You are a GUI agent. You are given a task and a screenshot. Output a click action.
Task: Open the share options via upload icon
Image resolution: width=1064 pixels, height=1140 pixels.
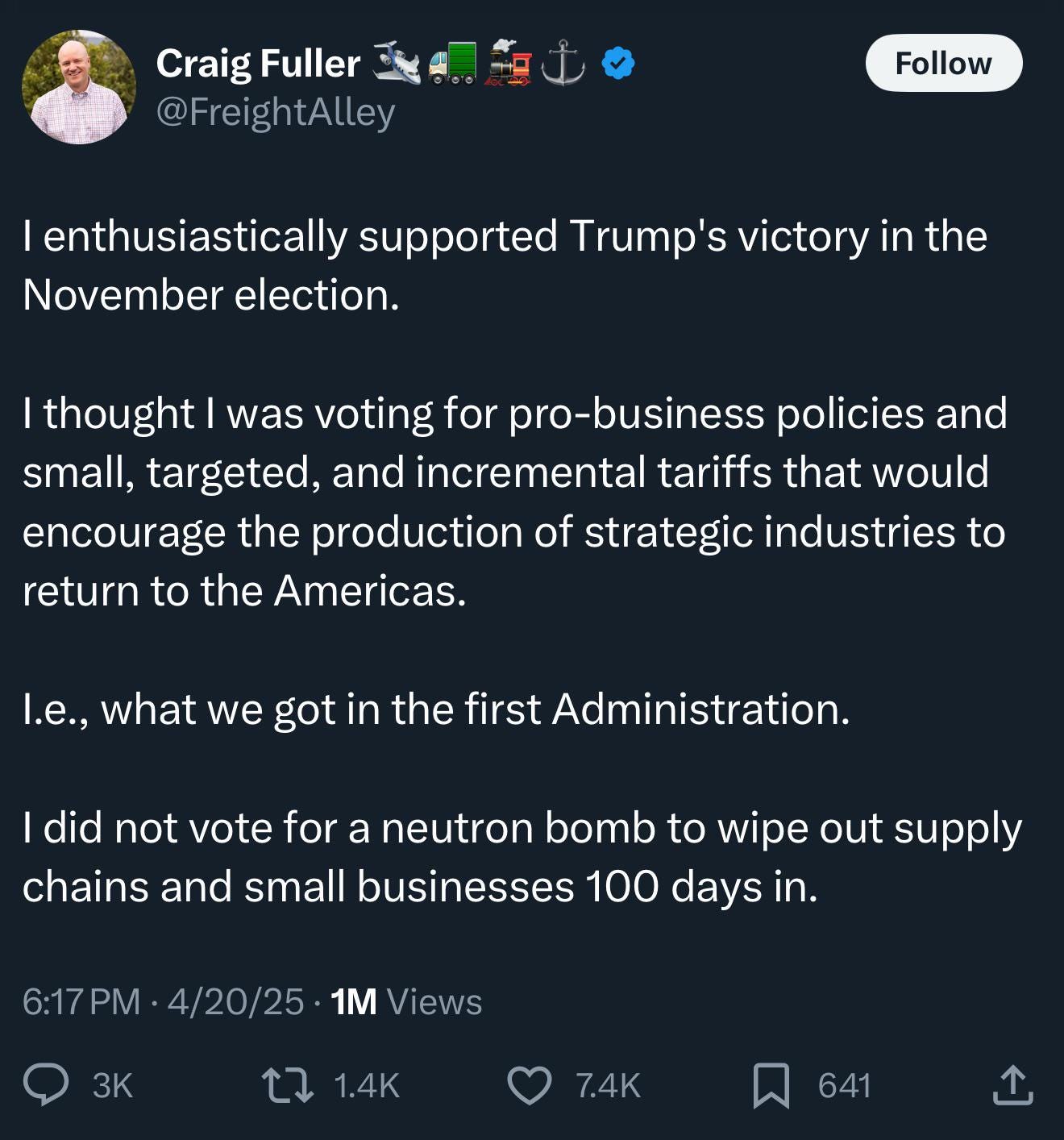(1012, 1084)
